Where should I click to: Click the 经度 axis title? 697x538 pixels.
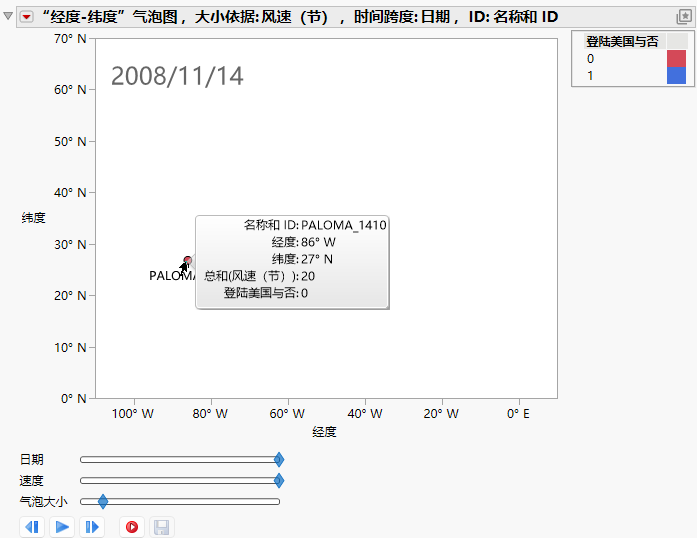click(x=324, y=431)
